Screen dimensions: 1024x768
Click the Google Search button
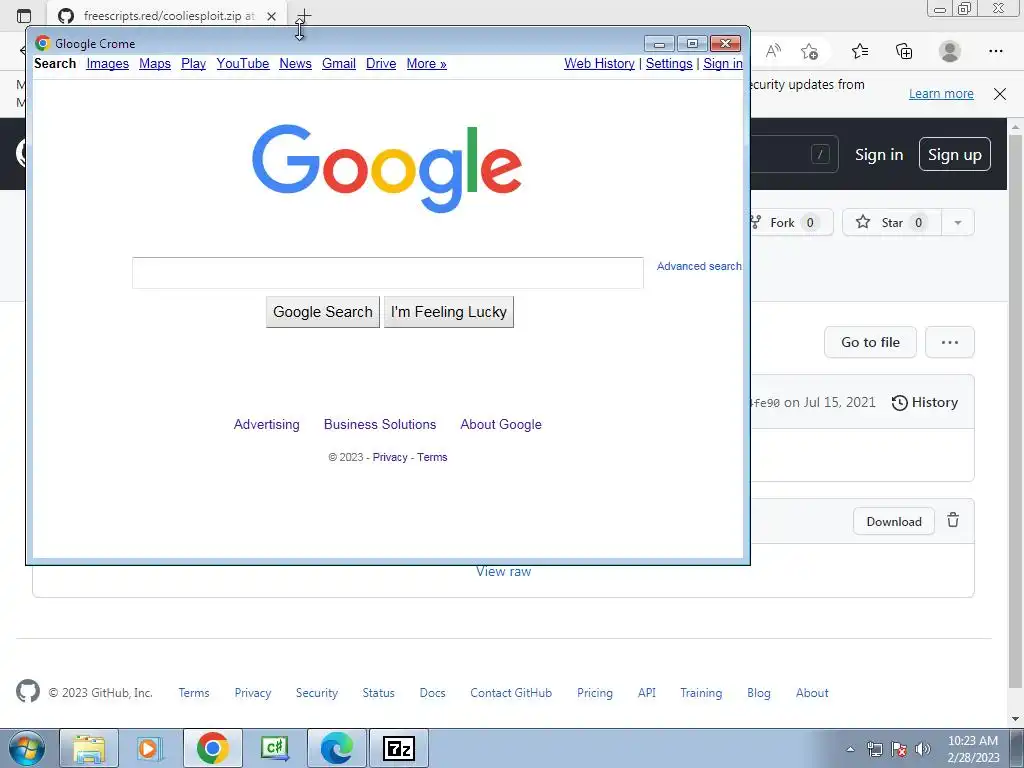323,312
